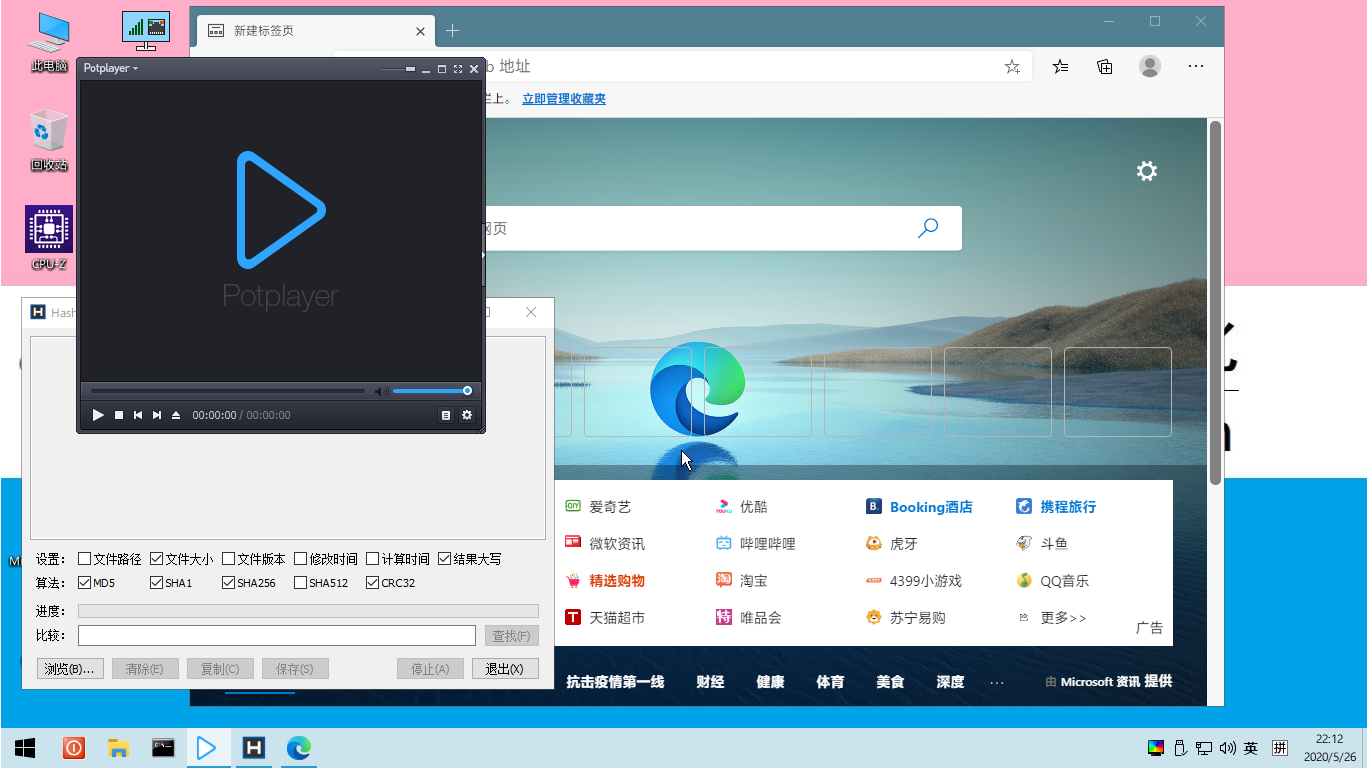Switch input language 英 indicator
This screenshot has width=1368, height=769.
coord(1251,748)
